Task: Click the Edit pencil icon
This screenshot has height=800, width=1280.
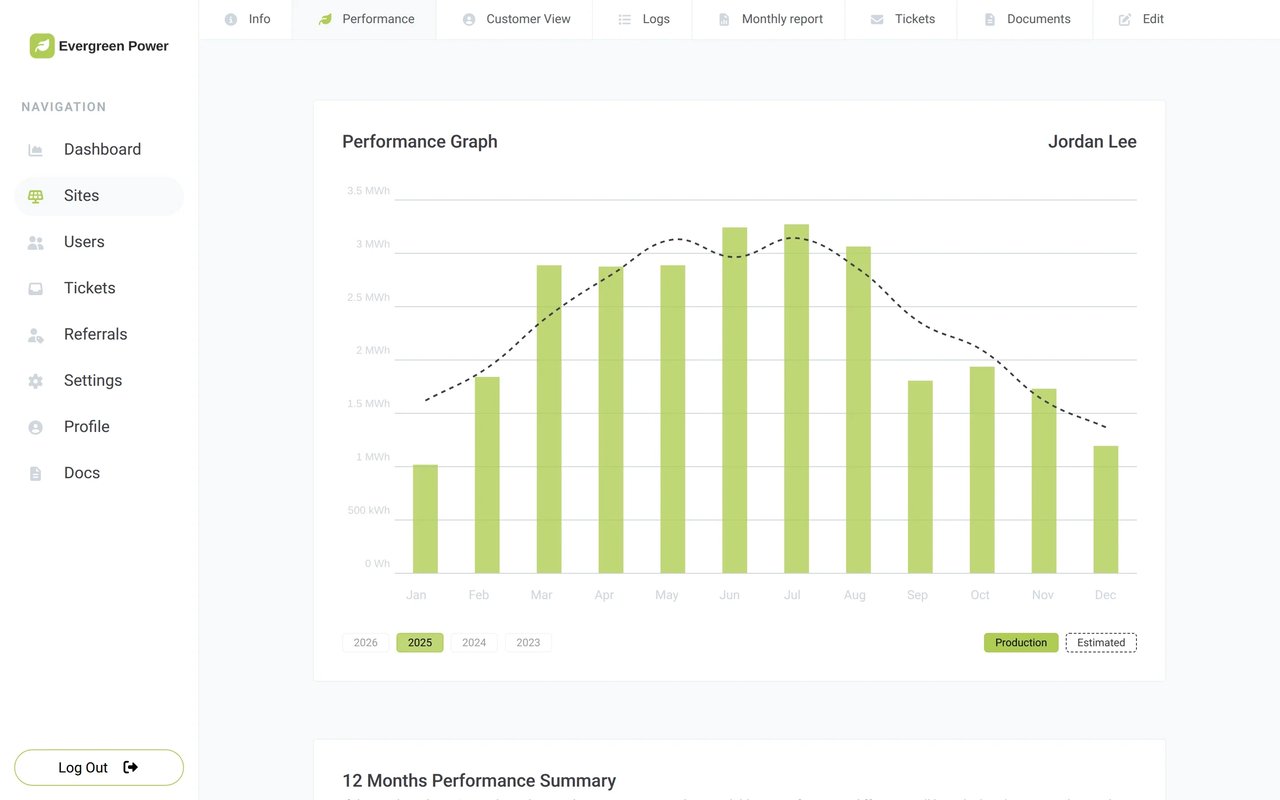Action: click(1125, 19)
